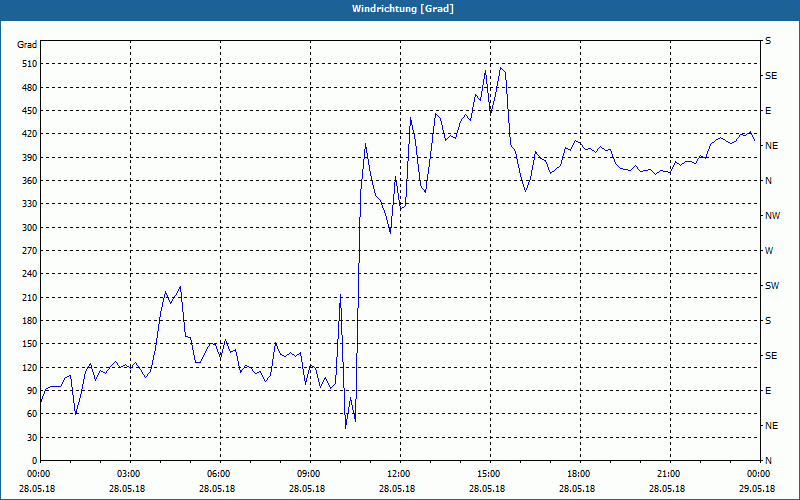Click the 28.05.18 date under 18:00

[577, 489]
